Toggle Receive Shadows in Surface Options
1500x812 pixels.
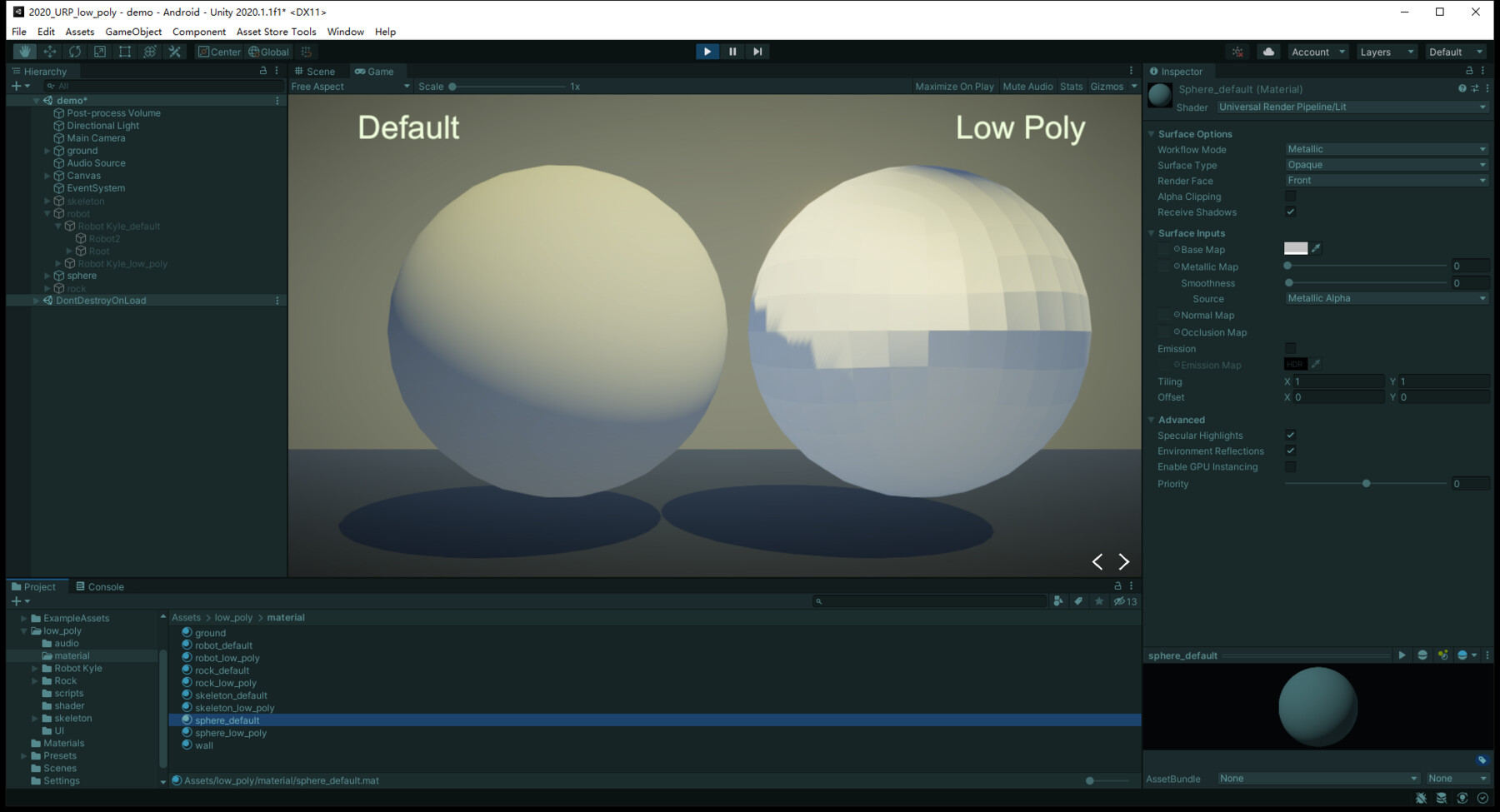[1290, 212]
